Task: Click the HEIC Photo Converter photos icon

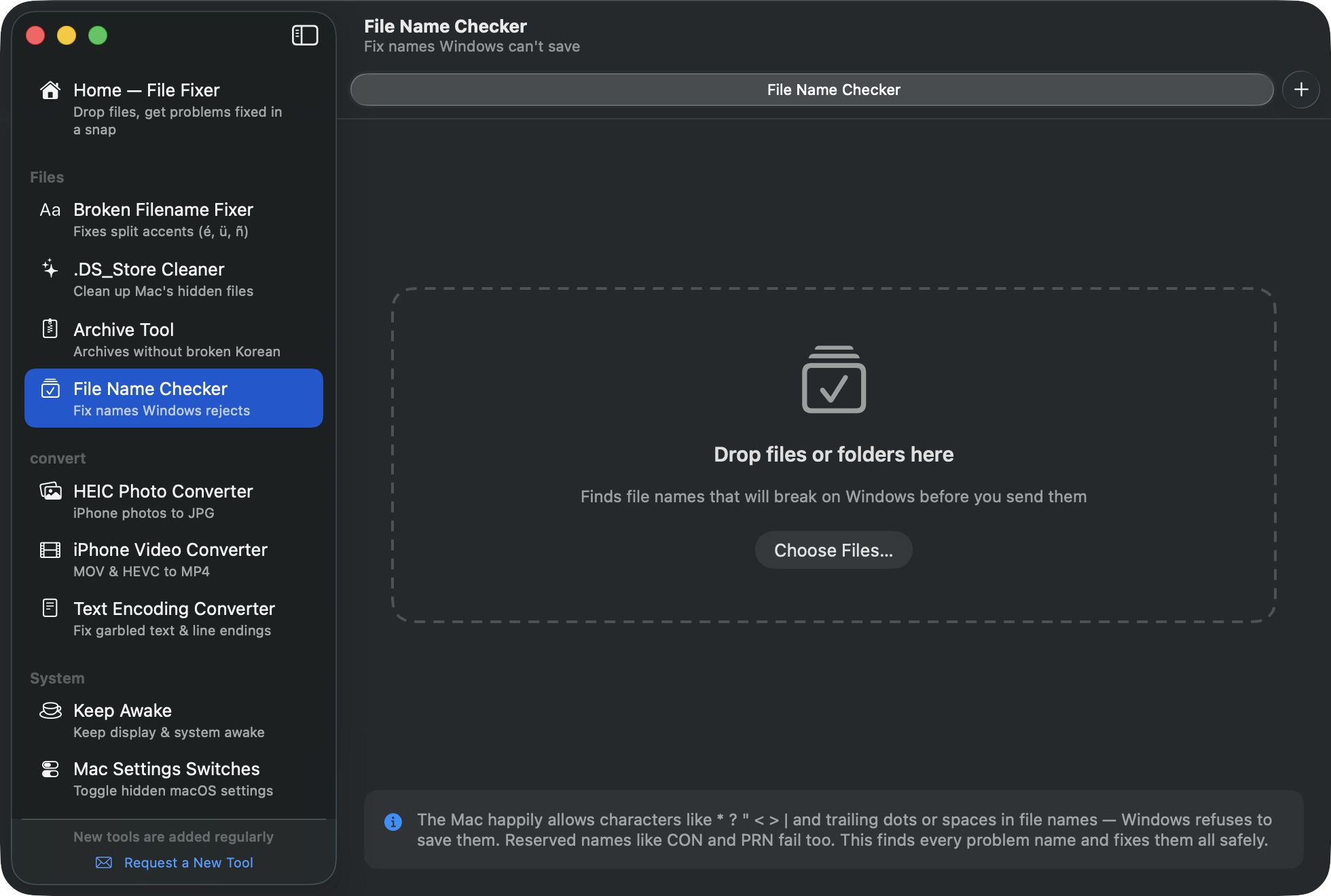Action: (x=50, y=490)
